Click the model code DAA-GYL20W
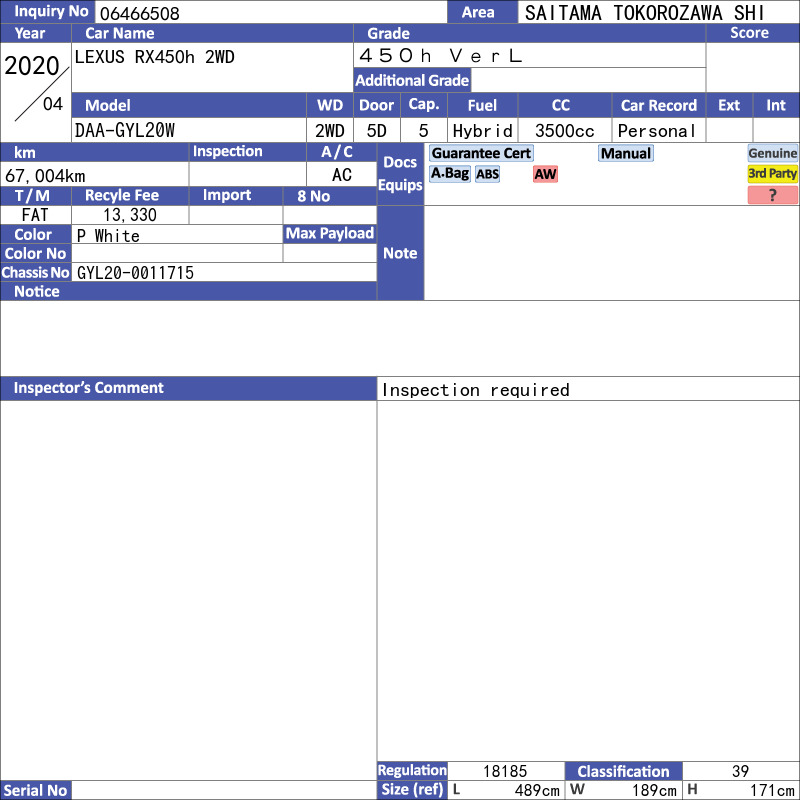The height and width of the screenshot is (800, 800). [x=126, y=131]
